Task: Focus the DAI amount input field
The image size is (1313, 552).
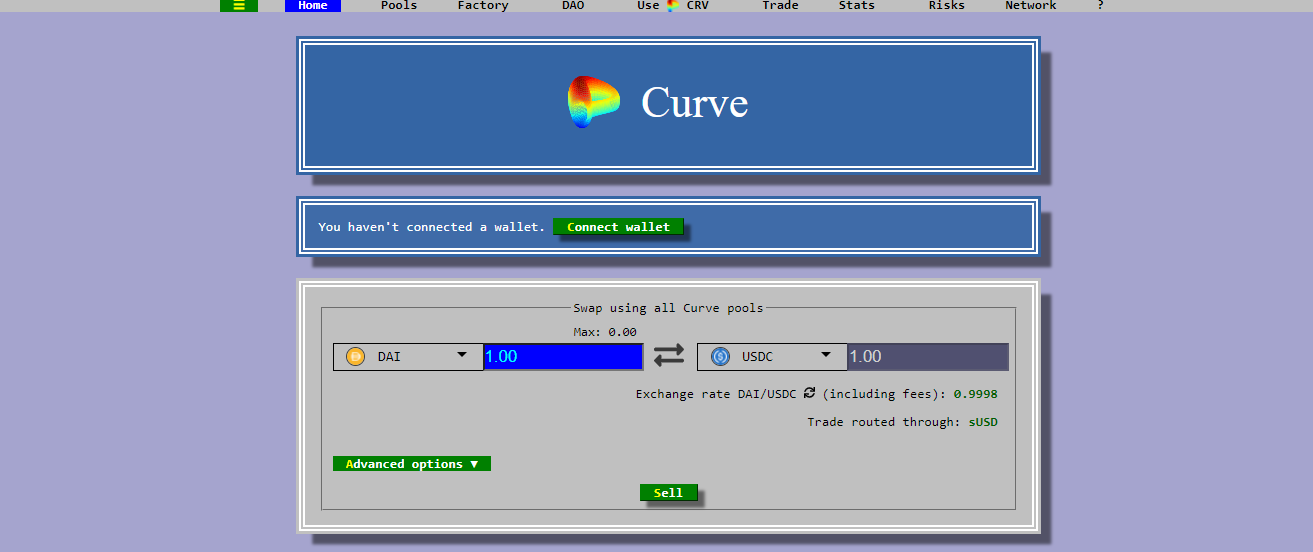Action: click(x=563, y=356)
